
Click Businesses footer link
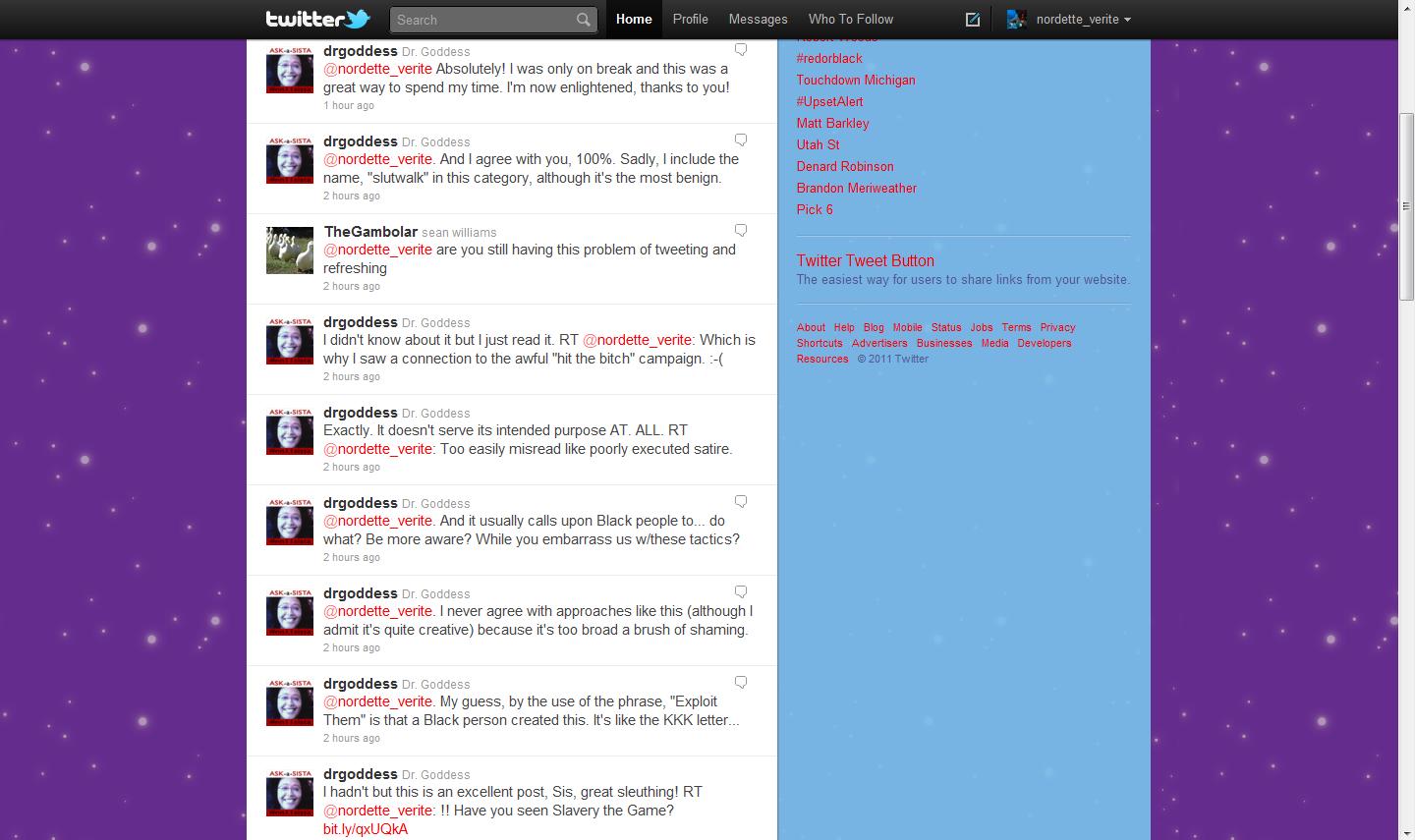coord(944,343)
